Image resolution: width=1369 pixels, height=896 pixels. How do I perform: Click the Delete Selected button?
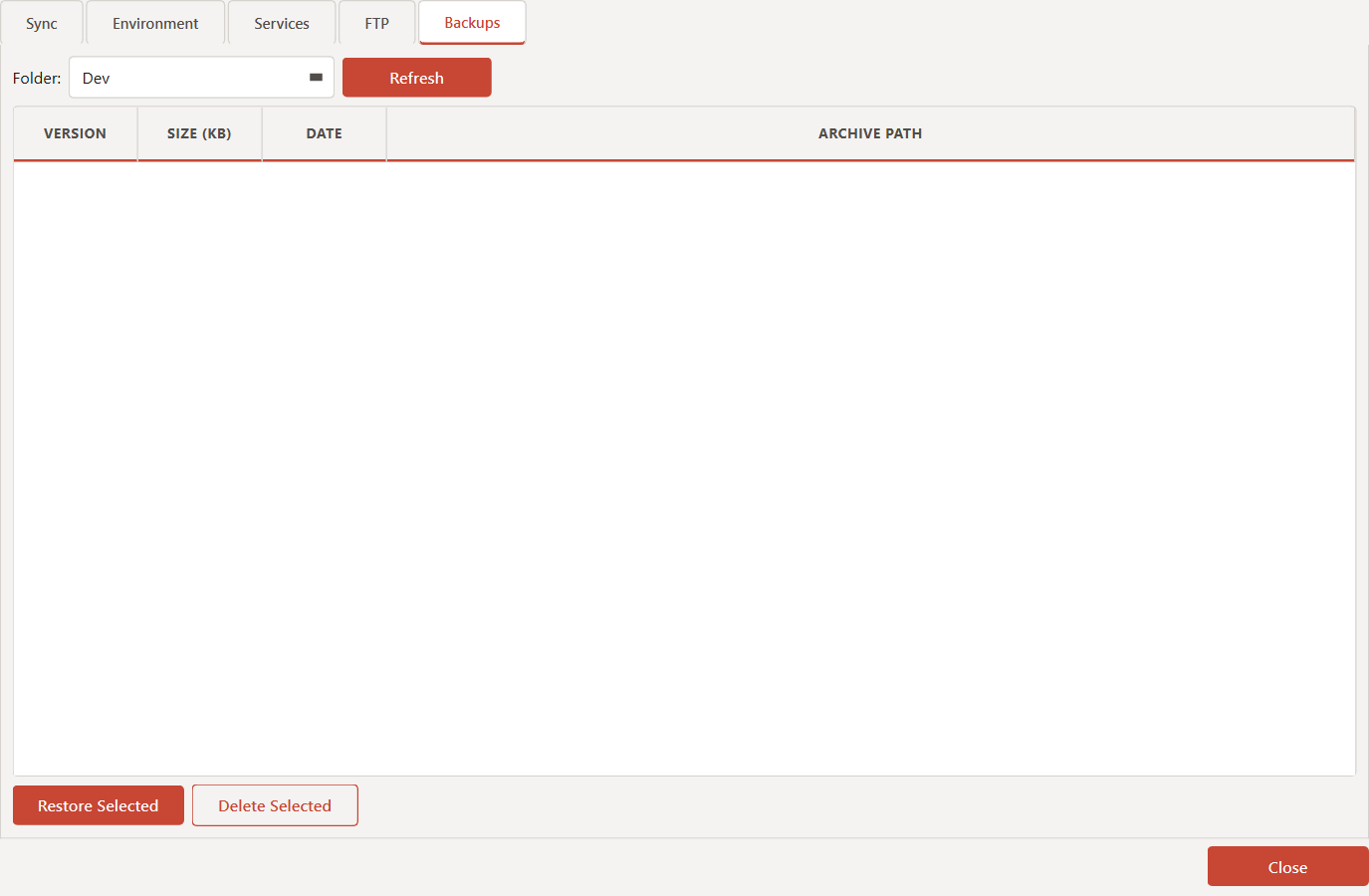pos(275,805)
